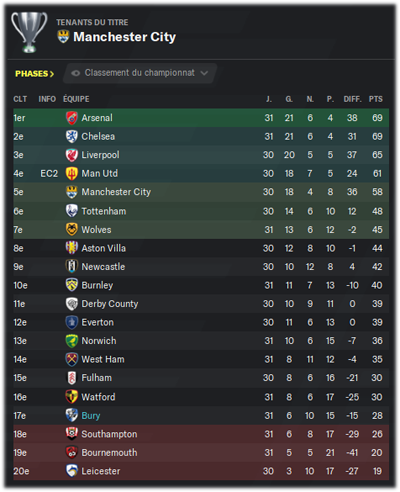400x492 pixels.
Task: Sort table by PTS column header
Action: (x=376, y=99)
